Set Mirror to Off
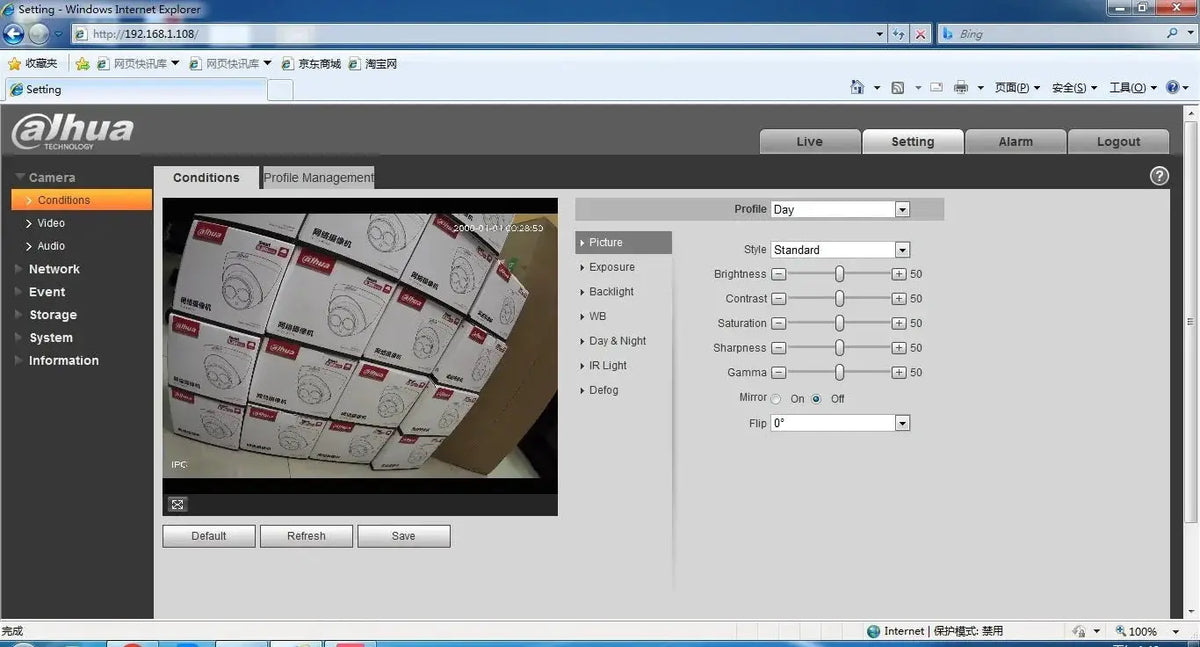 (817, 399)
